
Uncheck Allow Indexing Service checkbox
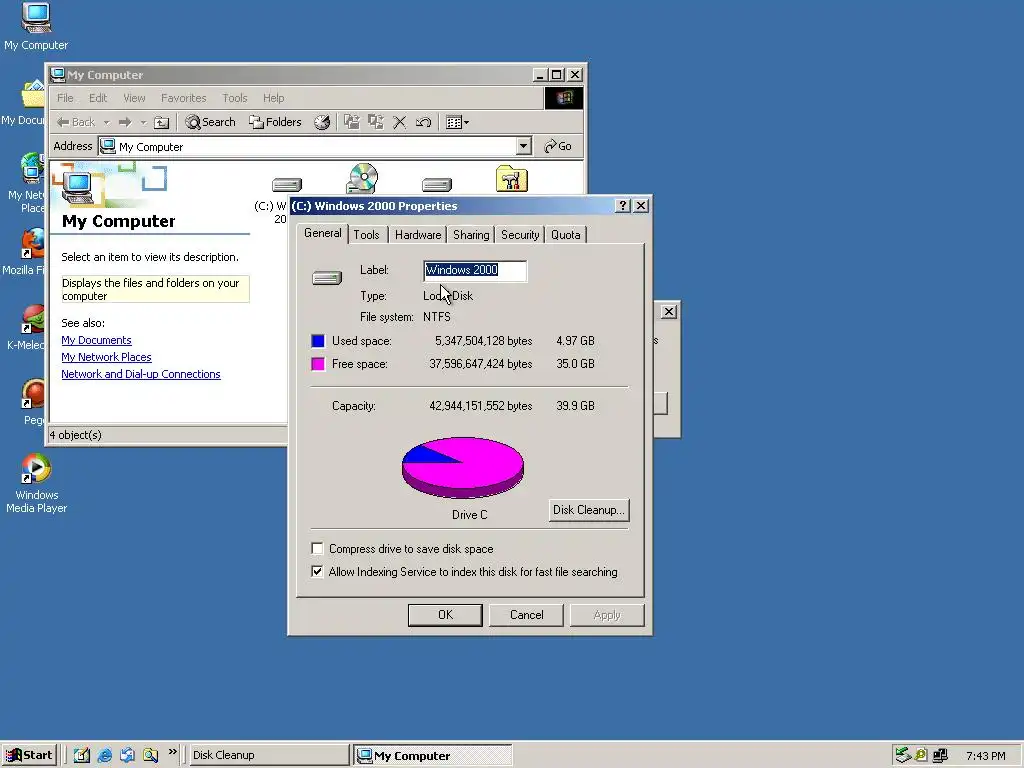[x=317, y=571]
